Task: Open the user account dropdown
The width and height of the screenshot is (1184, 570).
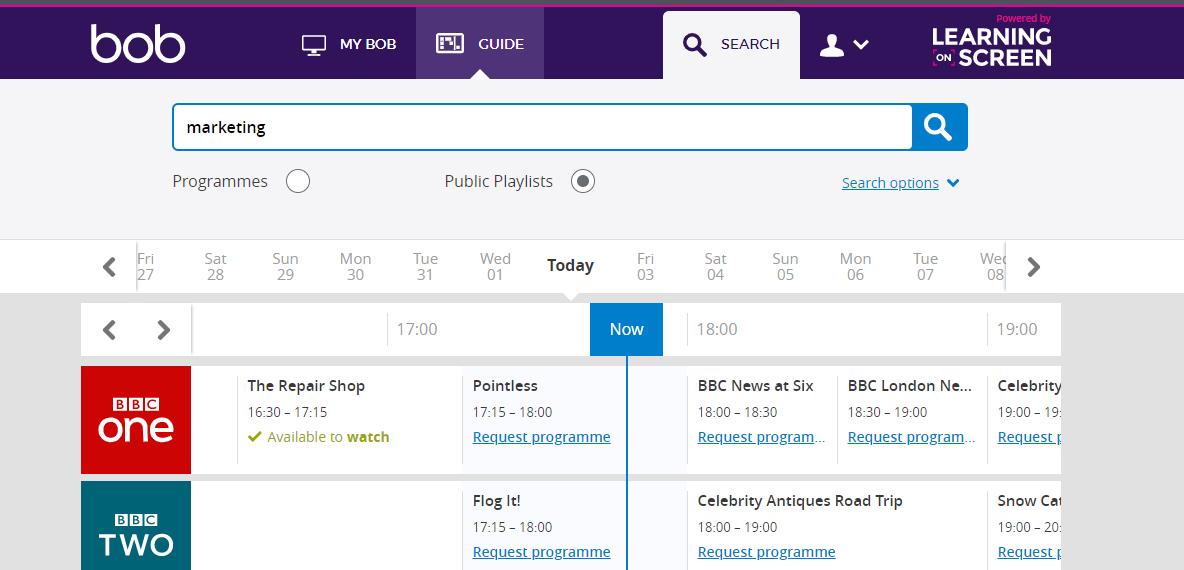Action: click(844, 45)
